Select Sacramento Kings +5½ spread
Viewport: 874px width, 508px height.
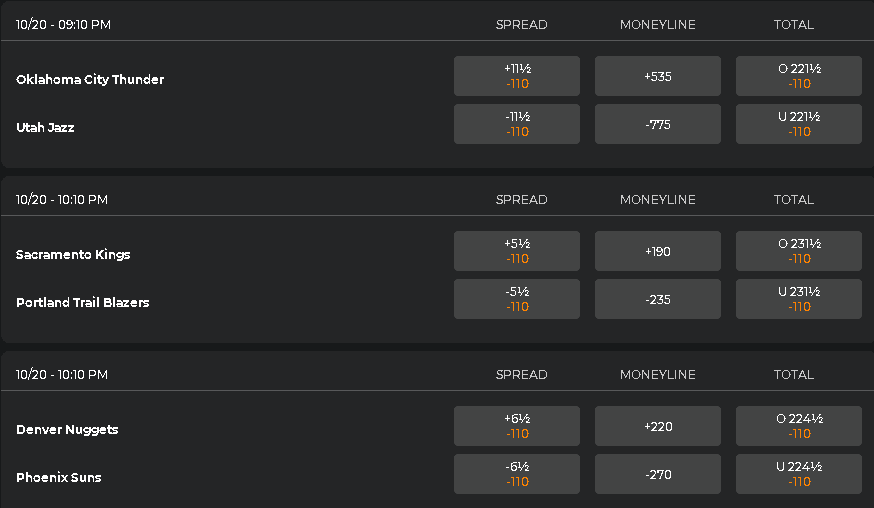click(517, 251)
